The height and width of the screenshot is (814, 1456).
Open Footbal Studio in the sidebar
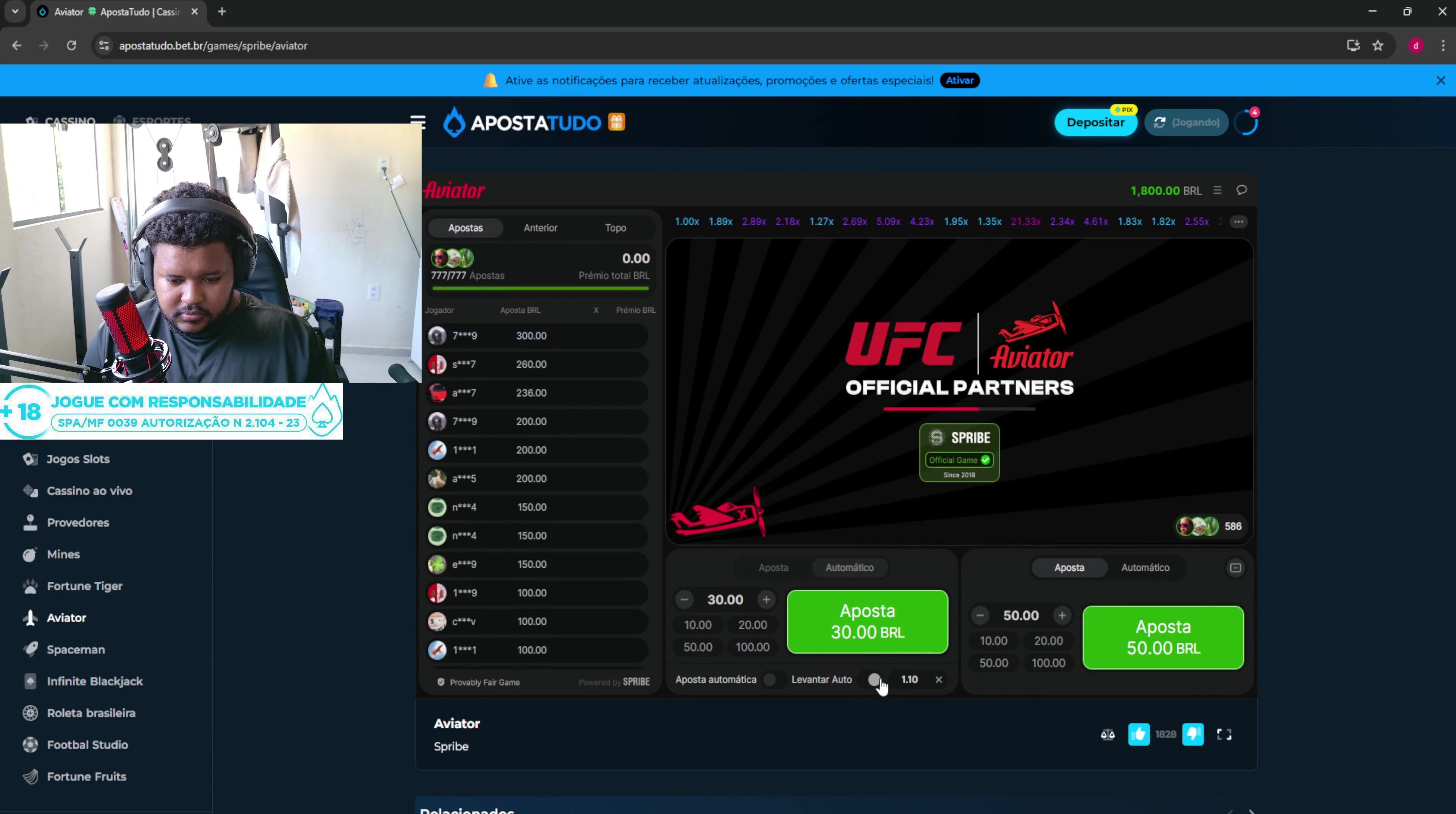point(75,745)
